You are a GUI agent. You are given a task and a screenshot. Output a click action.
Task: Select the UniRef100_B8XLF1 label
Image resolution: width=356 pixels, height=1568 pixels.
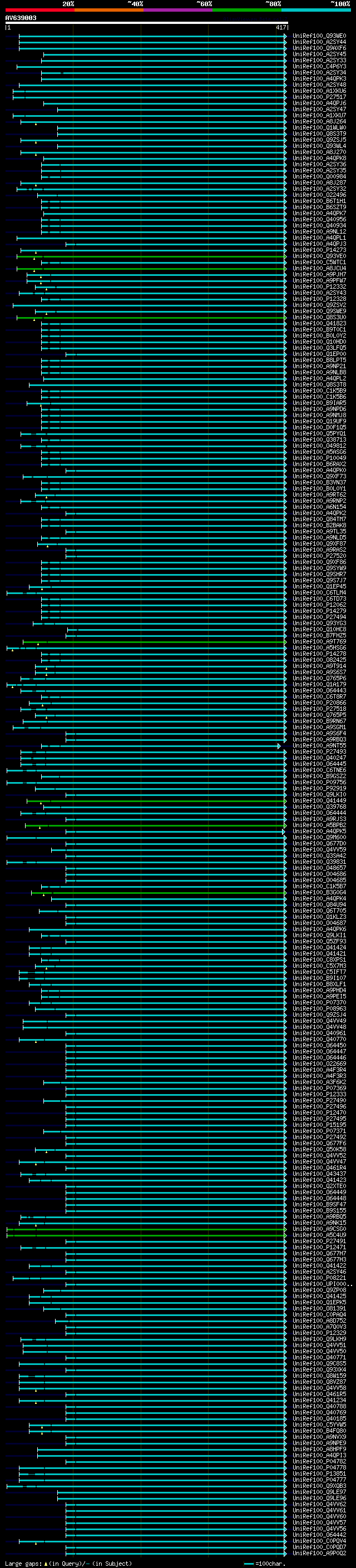coord(319,985)
